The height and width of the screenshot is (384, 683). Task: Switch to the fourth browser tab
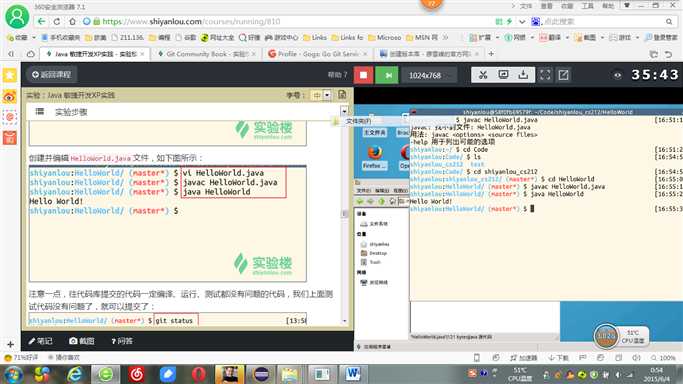coord(428,54)
